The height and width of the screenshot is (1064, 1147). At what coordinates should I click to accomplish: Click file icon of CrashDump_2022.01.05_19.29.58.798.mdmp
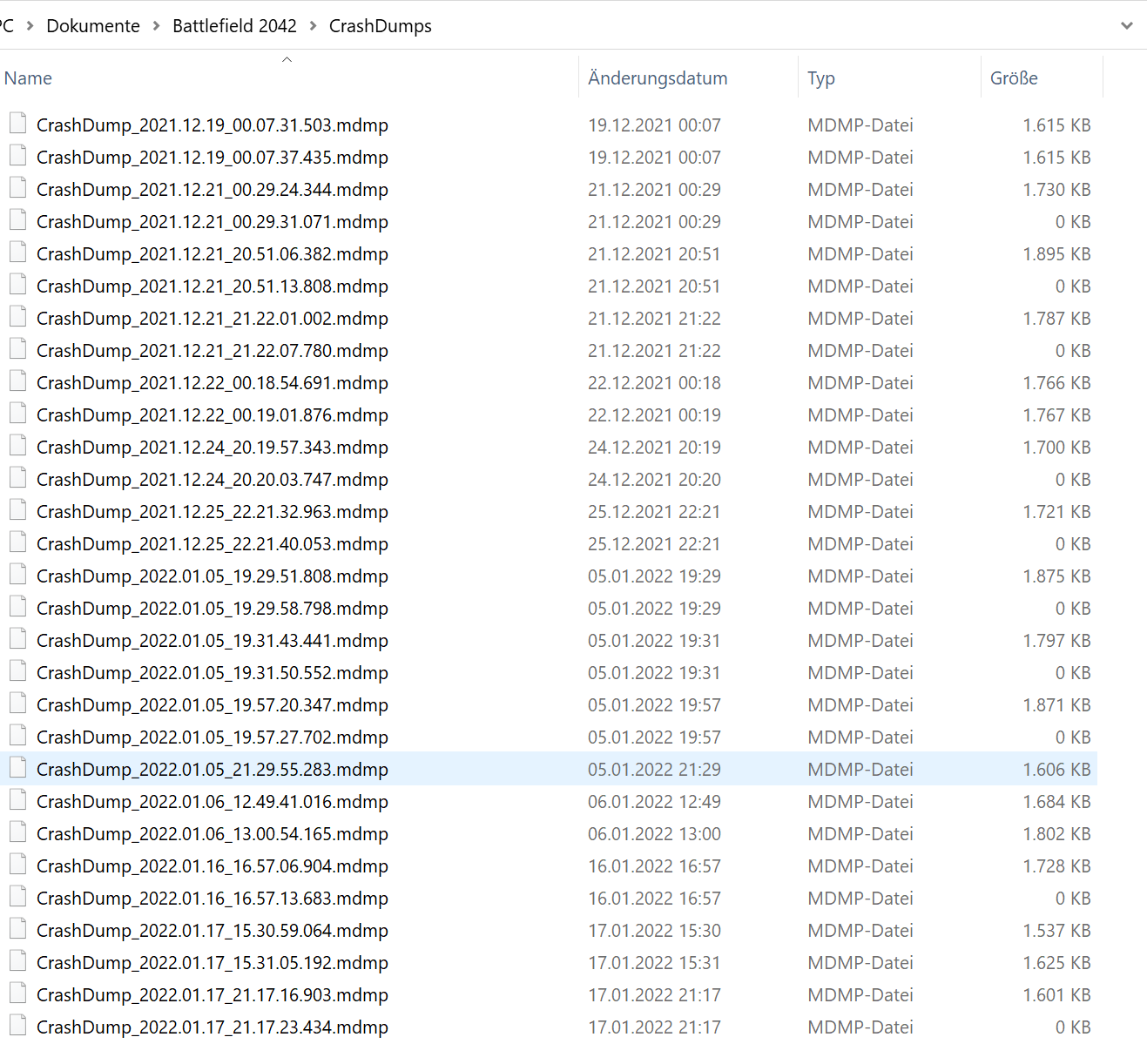[x=17, y=608]
